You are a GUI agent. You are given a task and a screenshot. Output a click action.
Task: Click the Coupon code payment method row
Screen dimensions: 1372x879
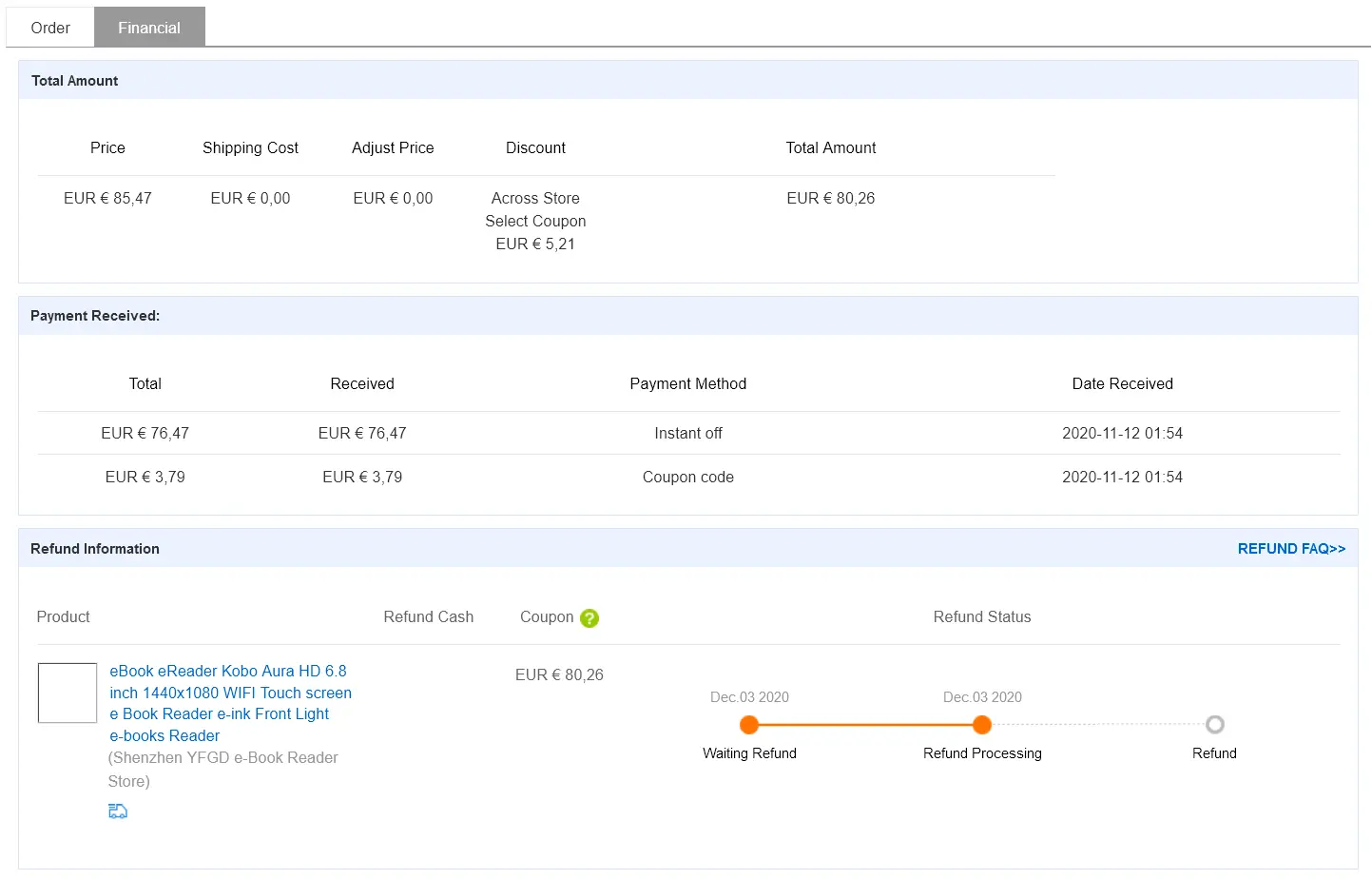688,477
